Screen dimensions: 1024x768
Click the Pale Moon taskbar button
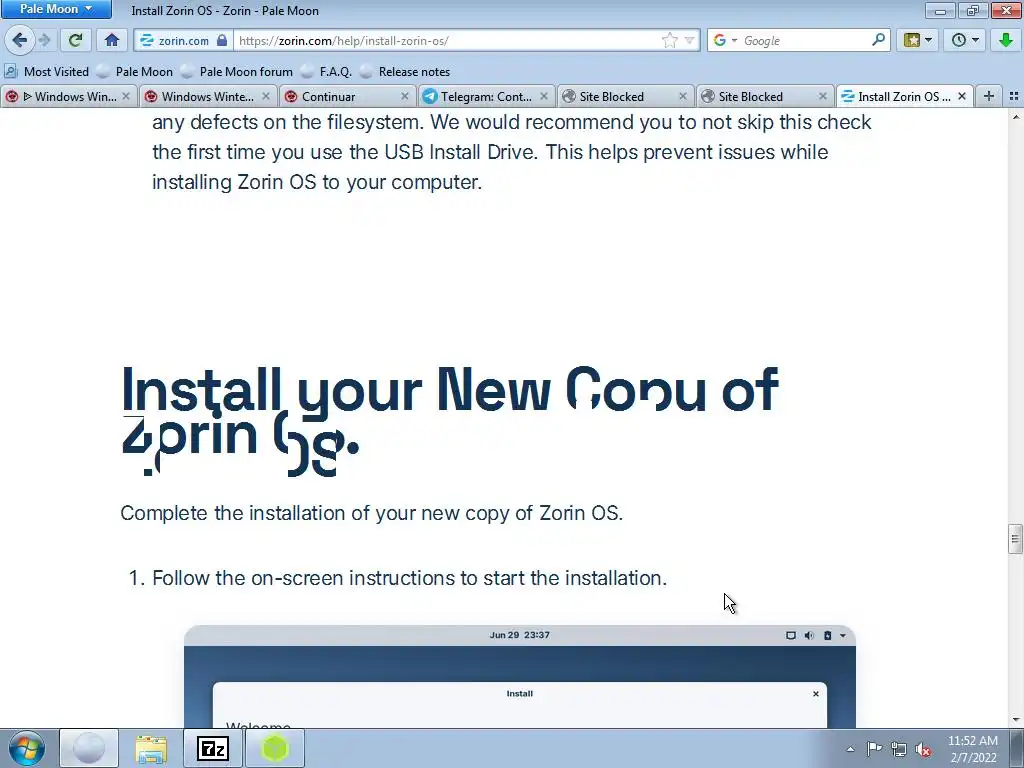89,748
